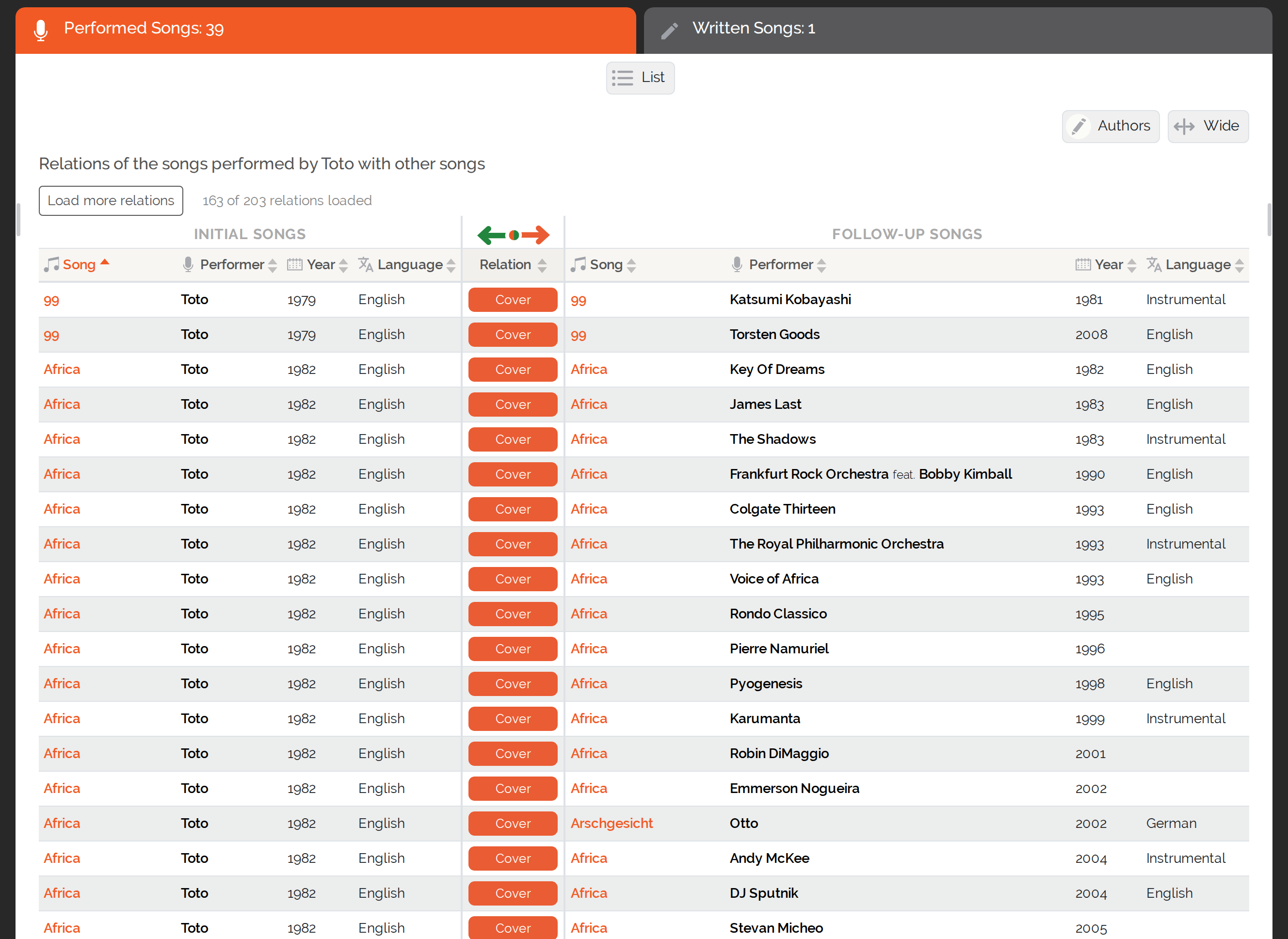The width and height of the screenshot is (1288, 939).
Task: Open the Arschgesicht song link
Action: [612, 823]
